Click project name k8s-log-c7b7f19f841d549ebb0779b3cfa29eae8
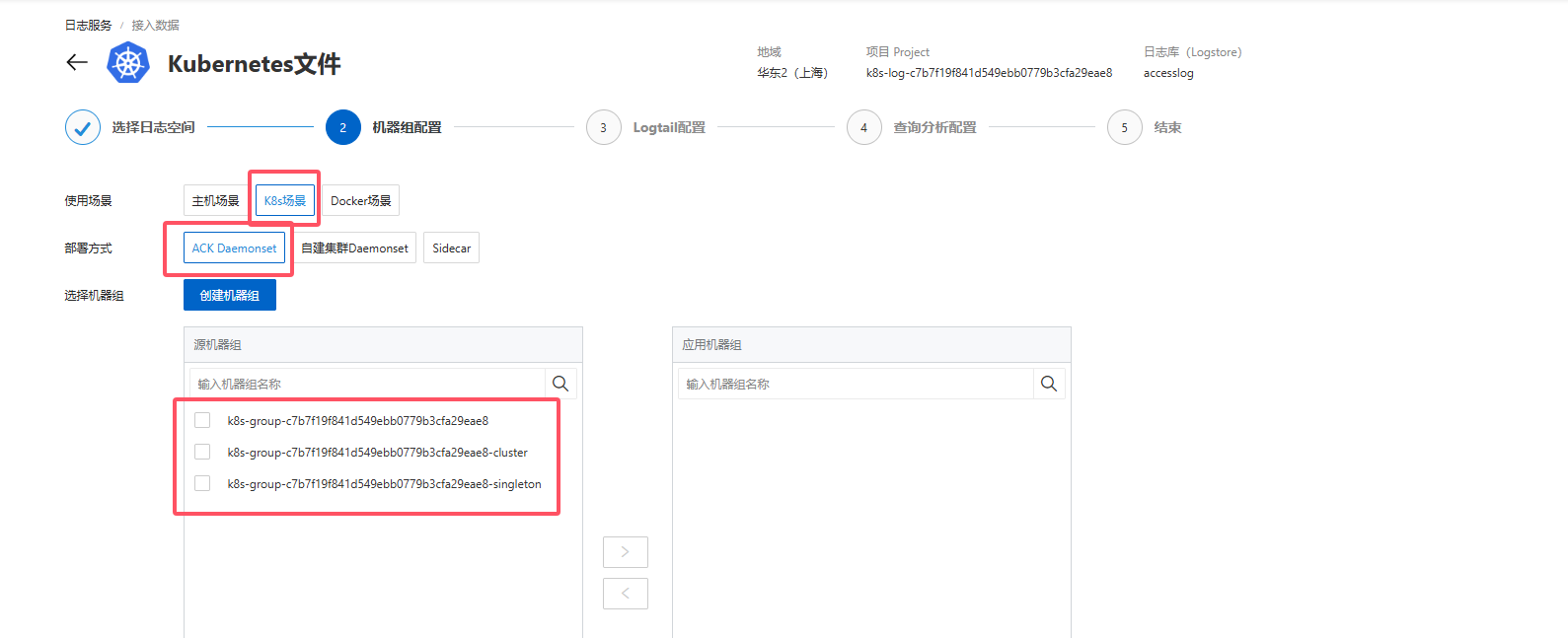 pyautogui.click(x=989, y=73)
